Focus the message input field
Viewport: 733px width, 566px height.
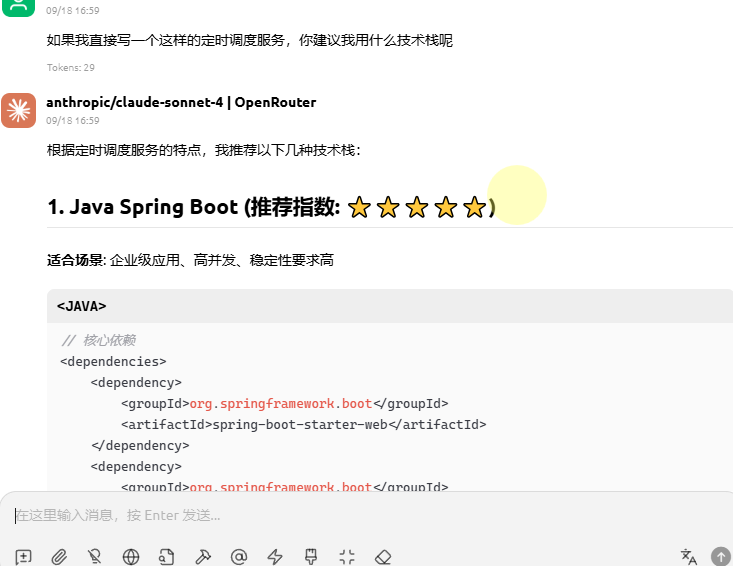pyautogui.click(x=366, y=516)
